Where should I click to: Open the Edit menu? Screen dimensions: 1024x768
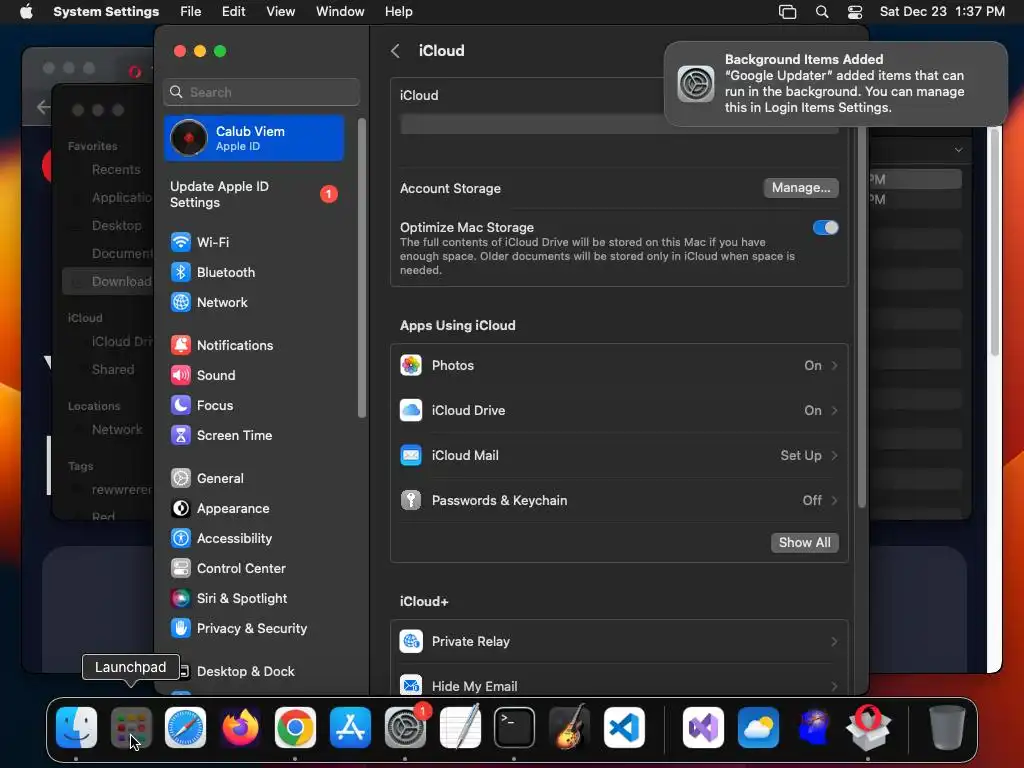click(233, 12)
